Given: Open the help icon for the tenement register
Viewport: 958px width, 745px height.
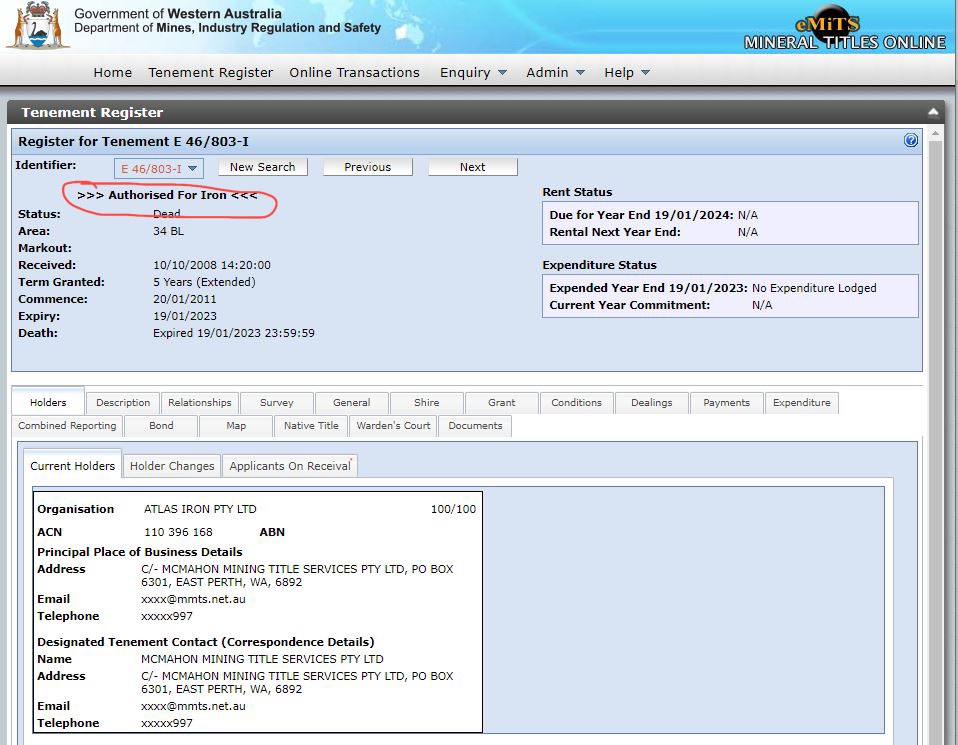Looking at the screenshot, I should pos(910,141).
